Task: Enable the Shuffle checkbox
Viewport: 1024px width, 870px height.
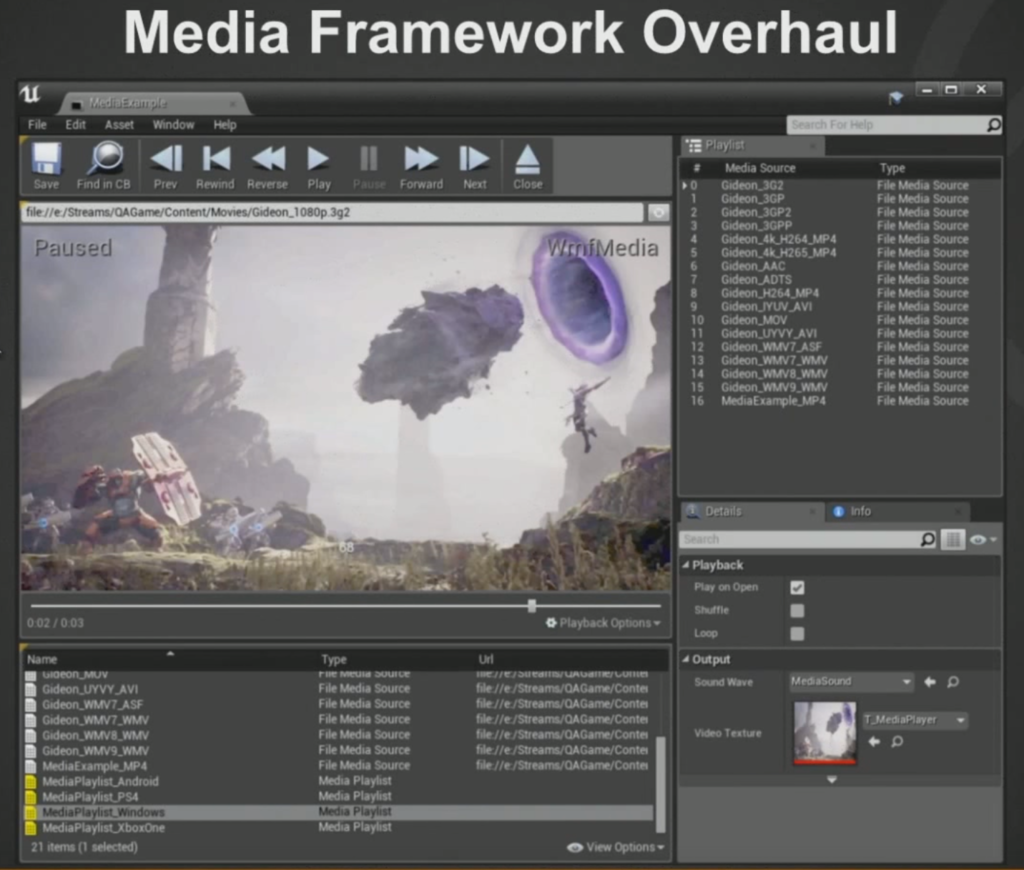Action: (797, 611)
